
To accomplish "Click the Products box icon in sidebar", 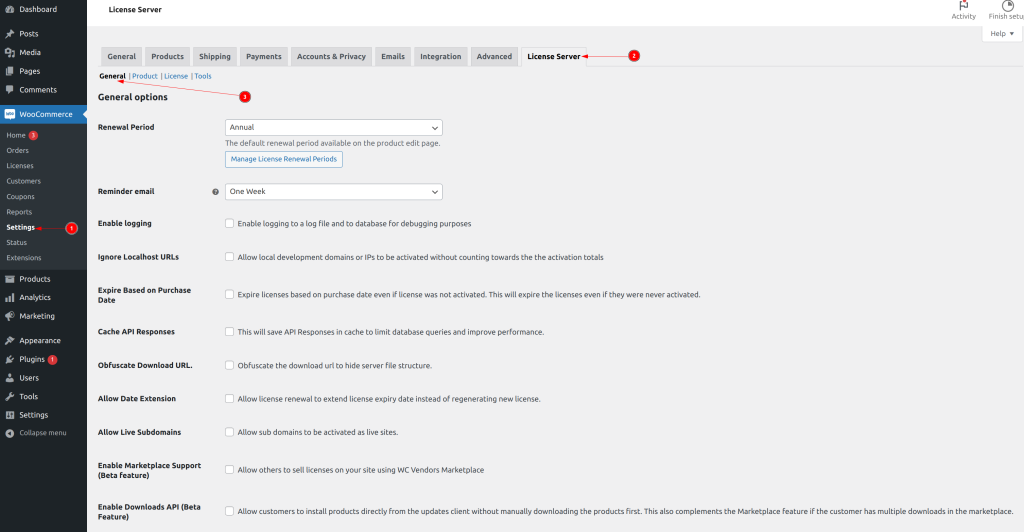I will (9, 279).
